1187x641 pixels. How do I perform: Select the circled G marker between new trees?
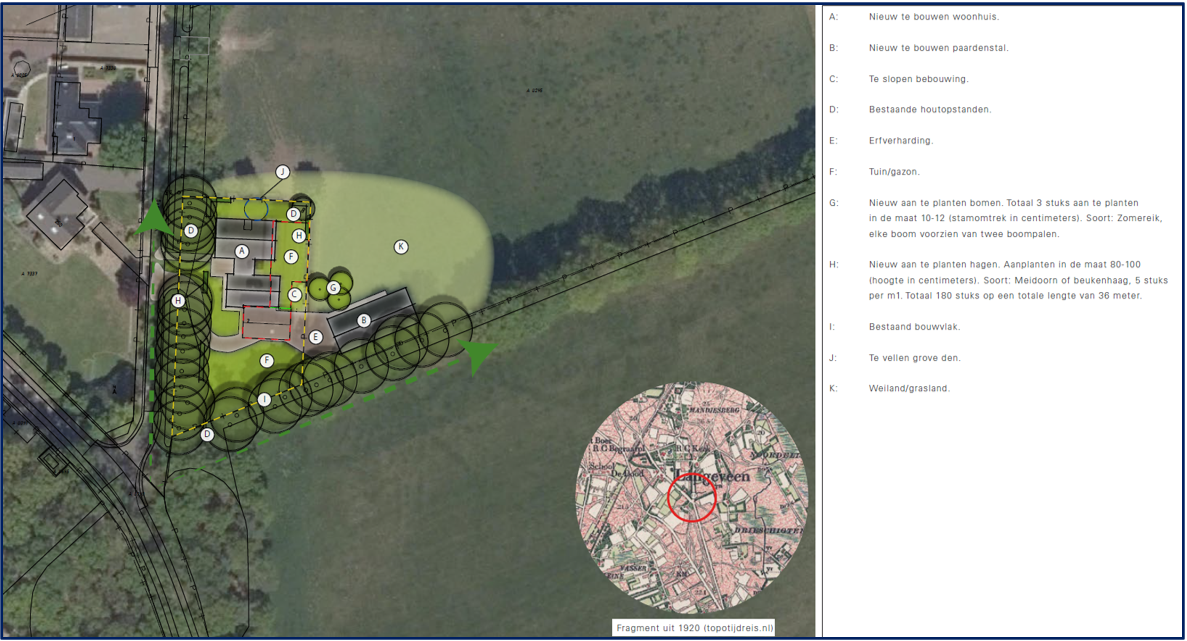tap(334, 288)
